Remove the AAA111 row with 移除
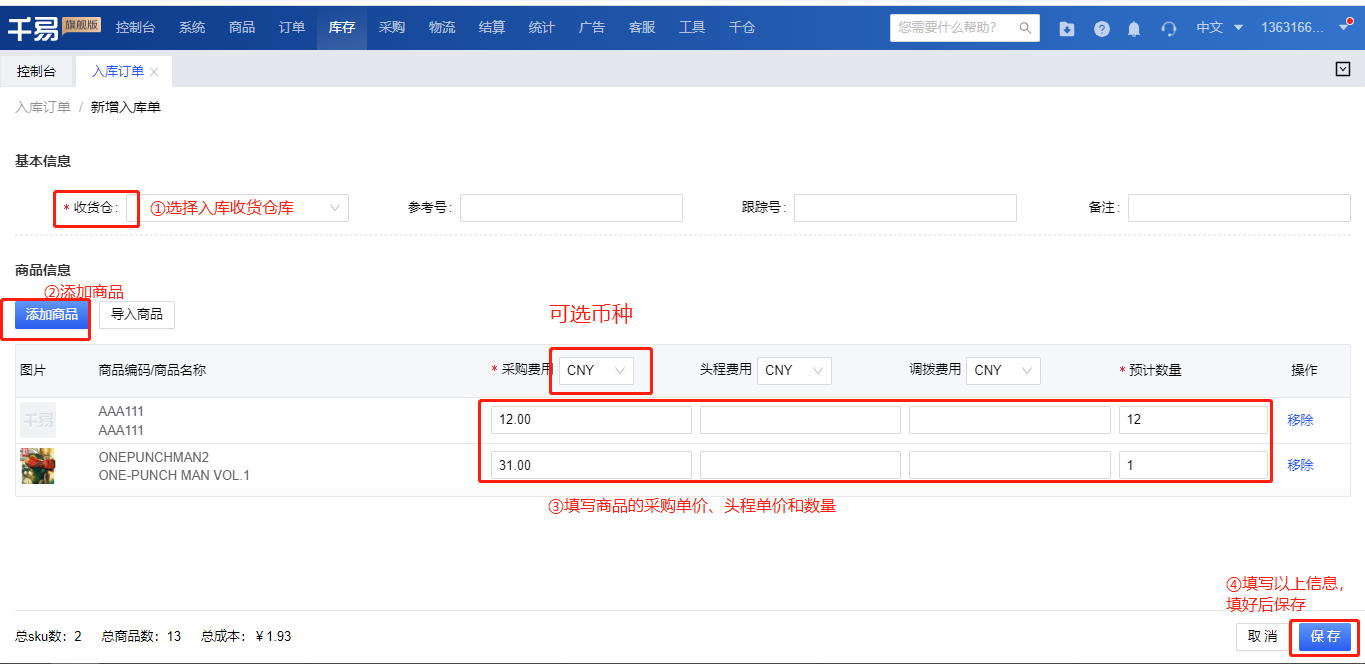Screen dimensions: 1365x664 1300,420
